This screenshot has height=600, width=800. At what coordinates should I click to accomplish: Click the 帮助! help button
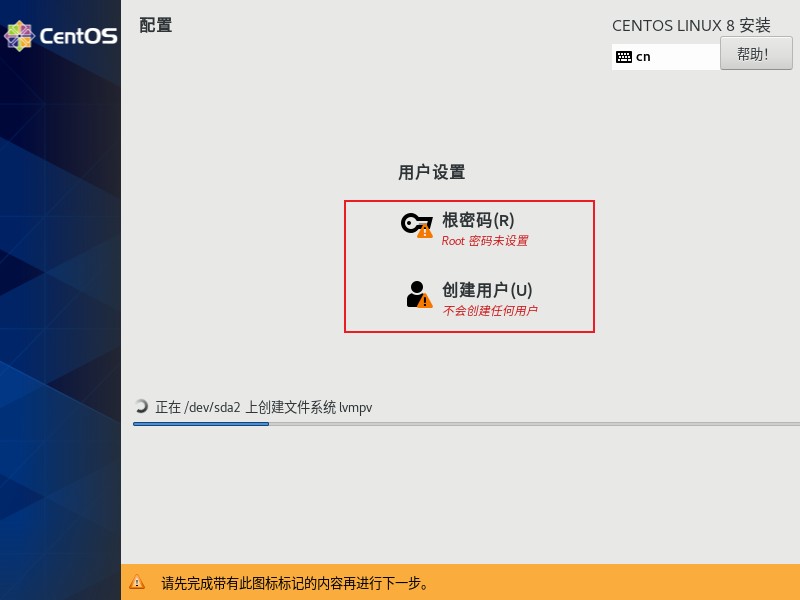pos(756,54)
